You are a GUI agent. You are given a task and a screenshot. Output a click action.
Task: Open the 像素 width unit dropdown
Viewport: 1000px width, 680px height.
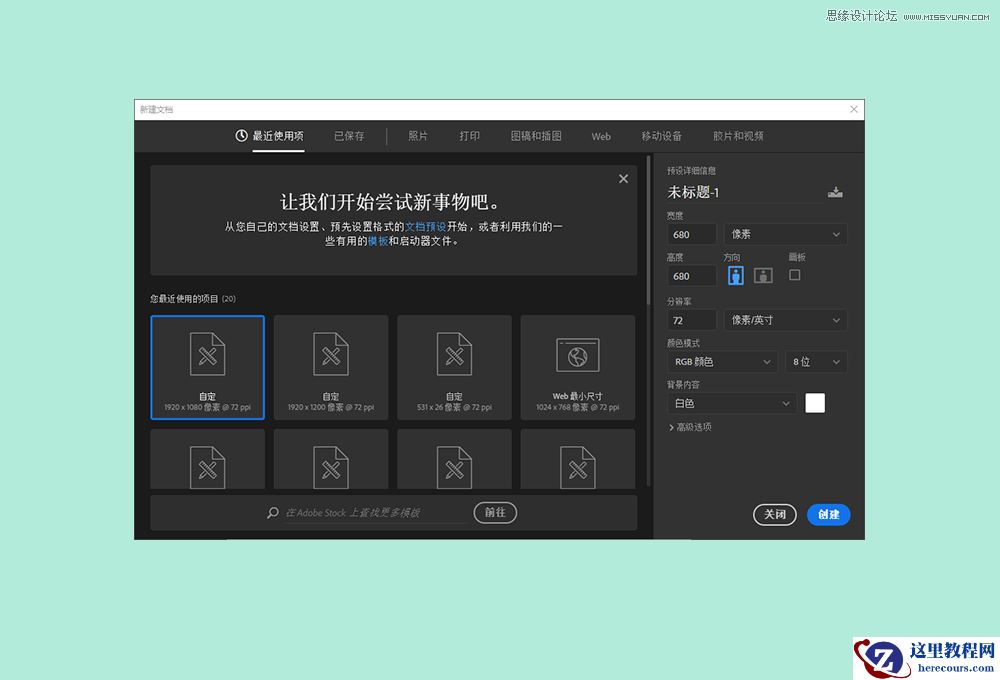pyautogui.click(x=785, y=233)
